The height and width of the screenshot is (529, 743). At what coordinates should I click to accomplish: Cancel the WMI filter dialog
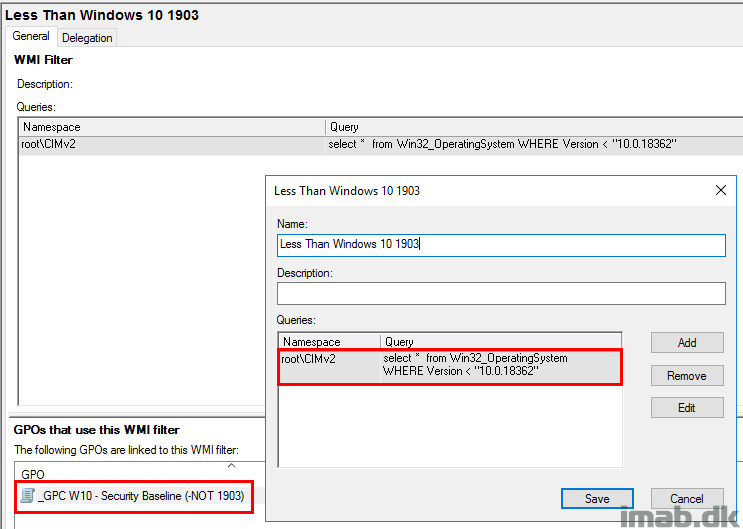click(687, 499)
